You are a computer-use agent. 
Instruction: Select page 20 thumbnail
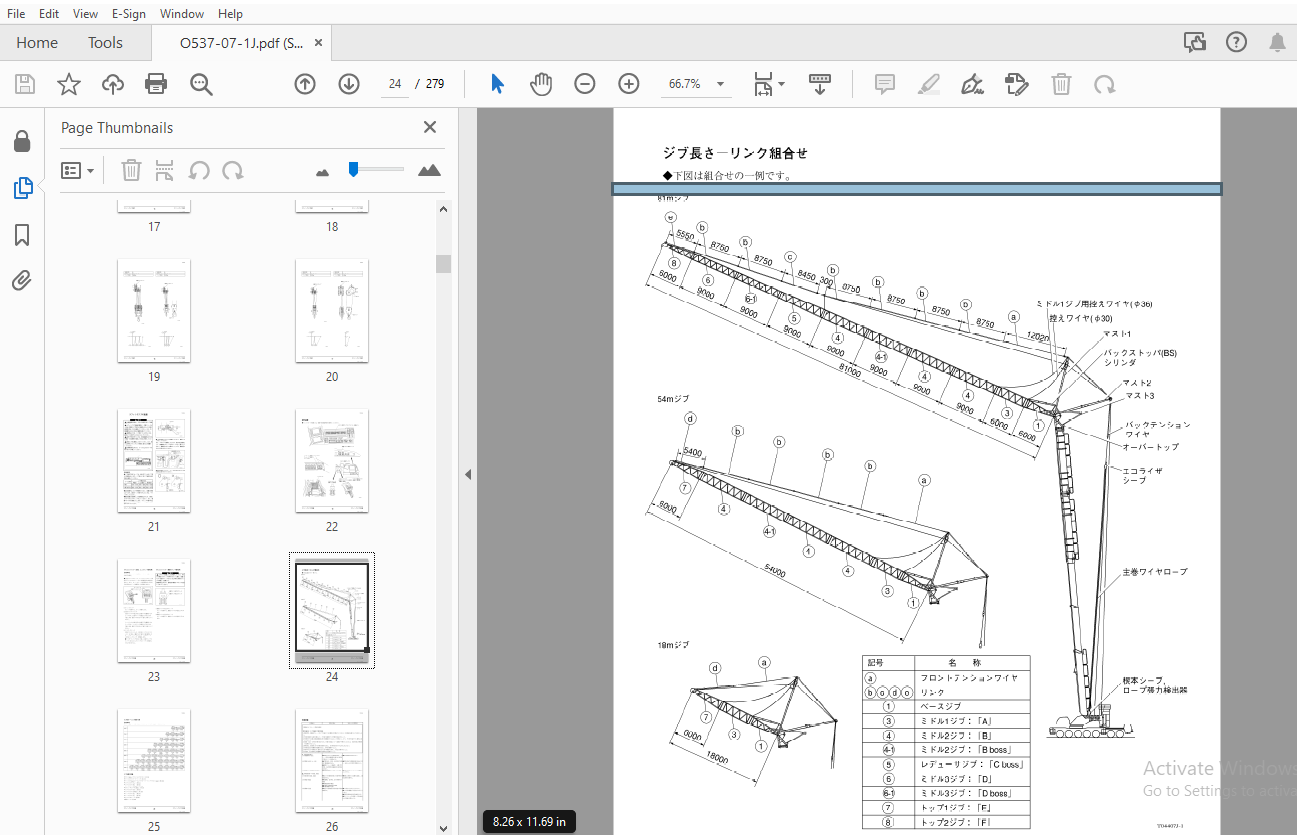(332, 311)
